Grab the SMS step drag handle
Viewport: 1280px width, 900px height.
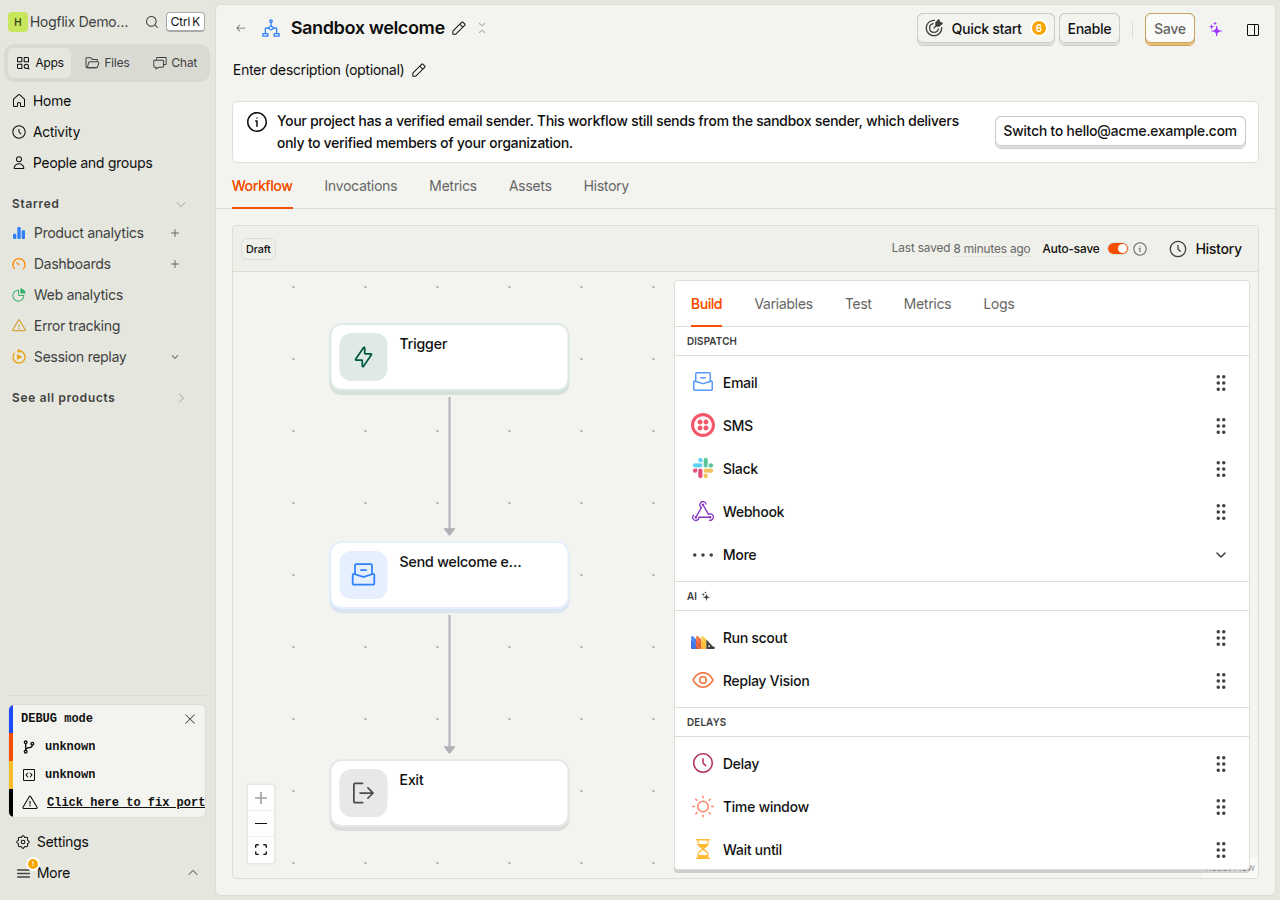click(1221, 426)
